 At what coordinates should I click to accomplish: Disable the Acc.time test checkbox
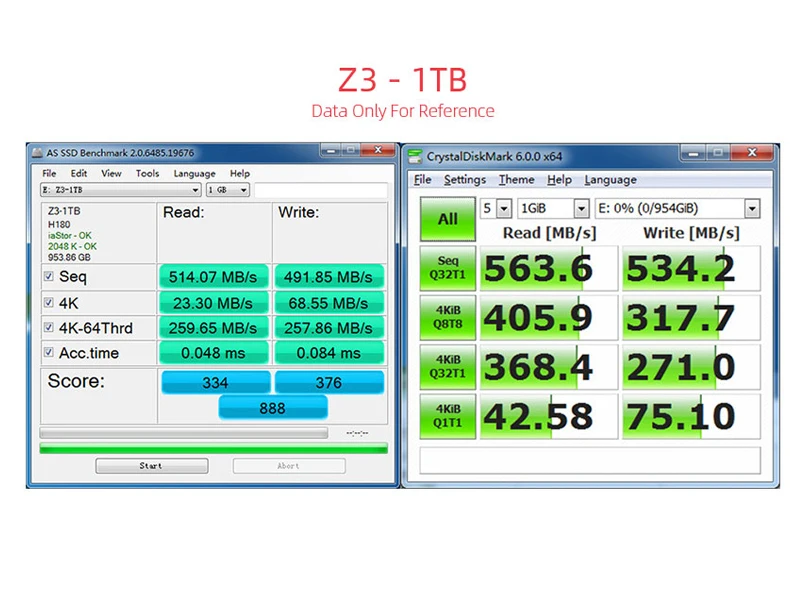tap(48, 352)
